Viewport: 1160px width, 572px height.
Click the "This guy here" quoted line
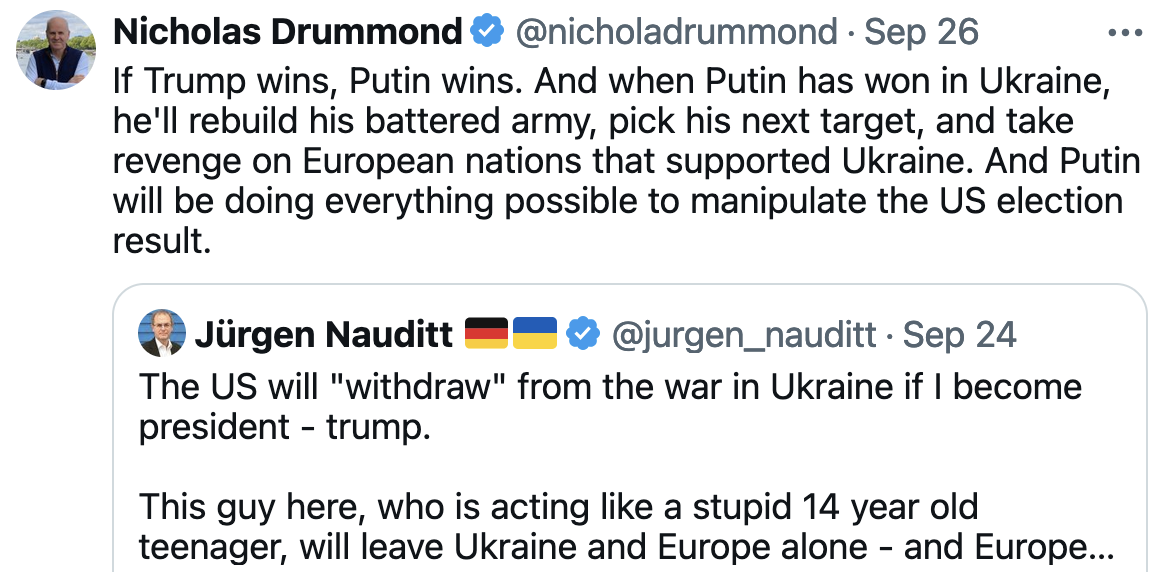255,507
